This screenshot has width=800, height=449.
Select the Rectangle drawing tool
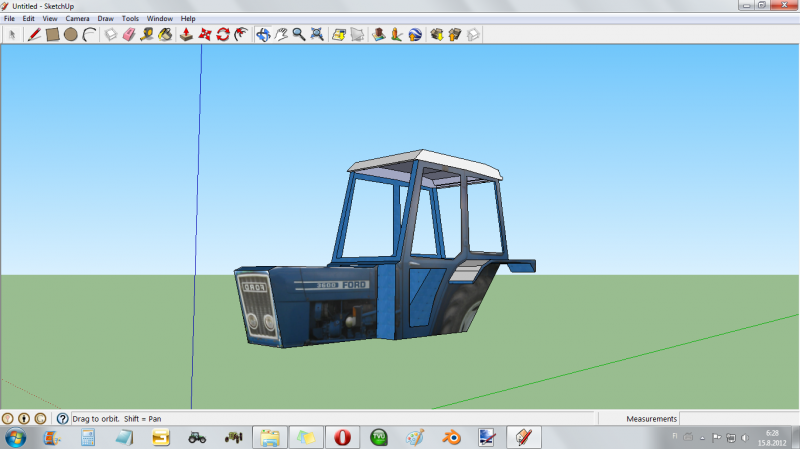click(x=52, y=34)
